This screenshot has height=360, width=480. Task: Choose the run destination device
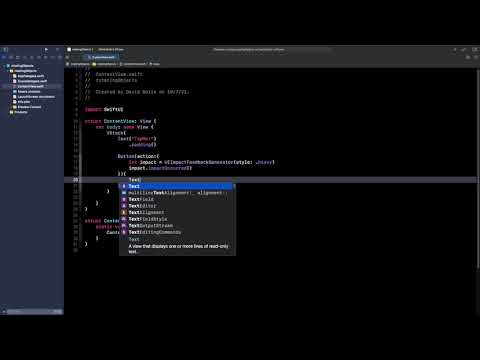pos(111,50)
